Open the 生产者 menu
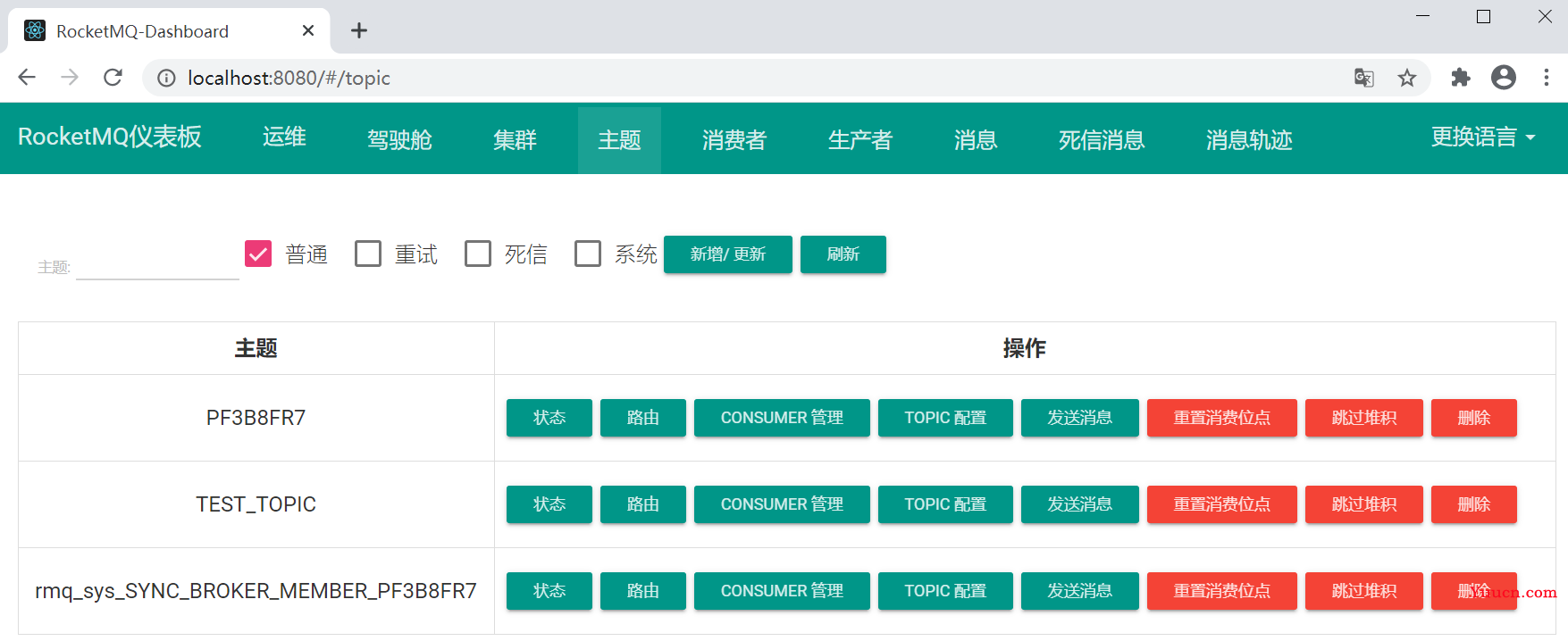The image size is (1568, 641). tap(860, 140)
